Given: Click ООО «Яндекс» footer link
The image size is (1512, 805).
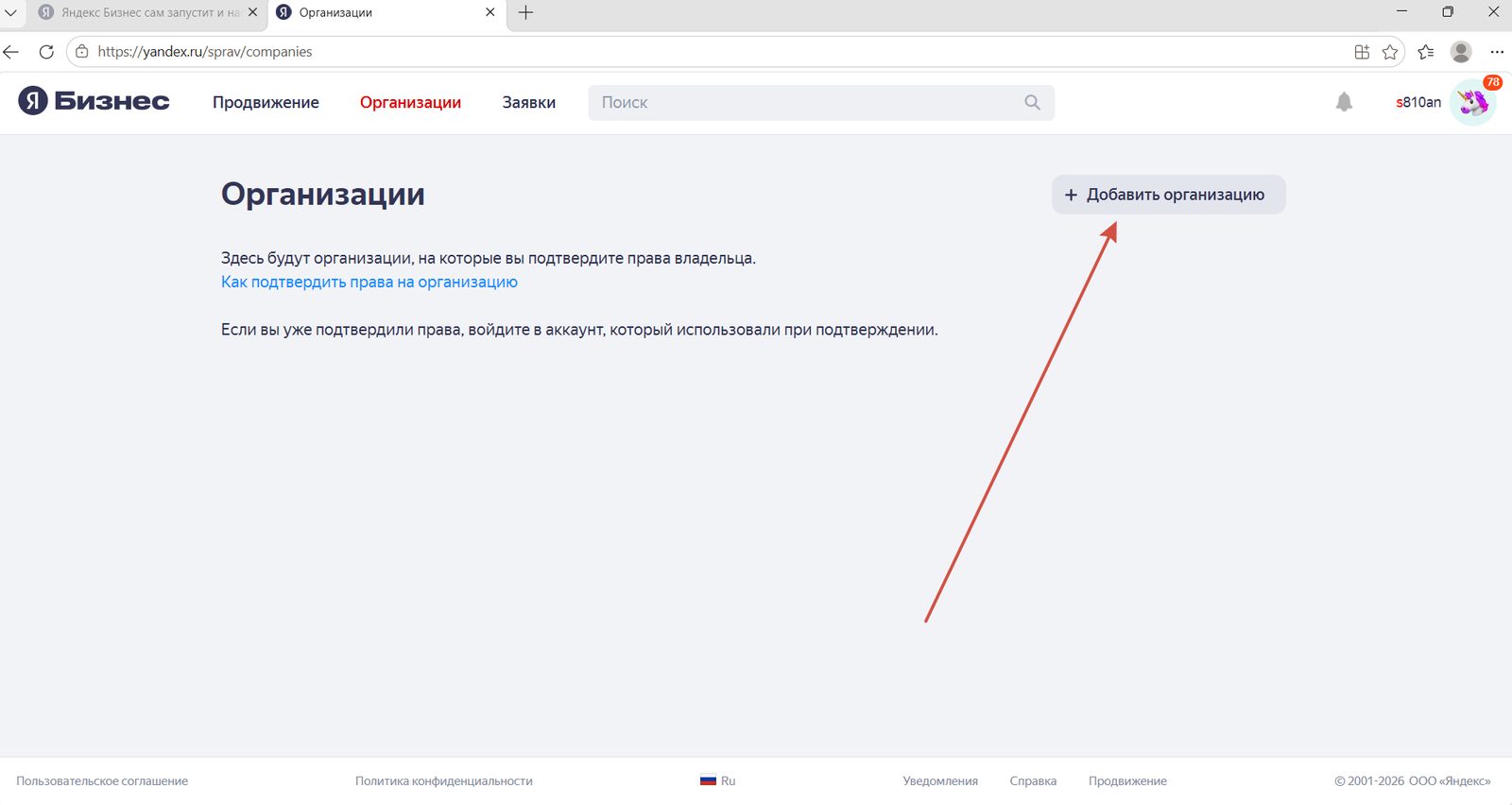Looking at the screenshot, I should [x=1450, y=781].
